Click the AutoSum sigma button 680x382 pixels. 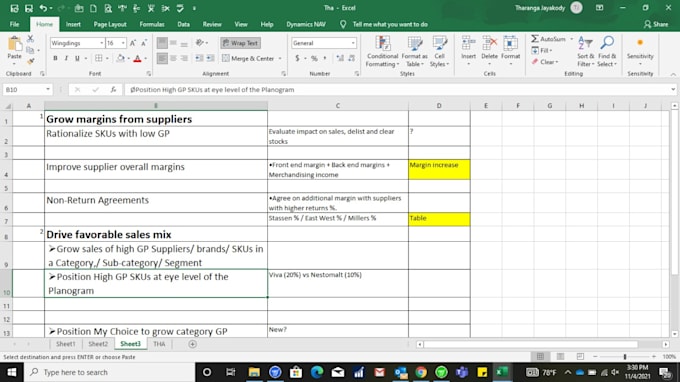coord(549,39)
